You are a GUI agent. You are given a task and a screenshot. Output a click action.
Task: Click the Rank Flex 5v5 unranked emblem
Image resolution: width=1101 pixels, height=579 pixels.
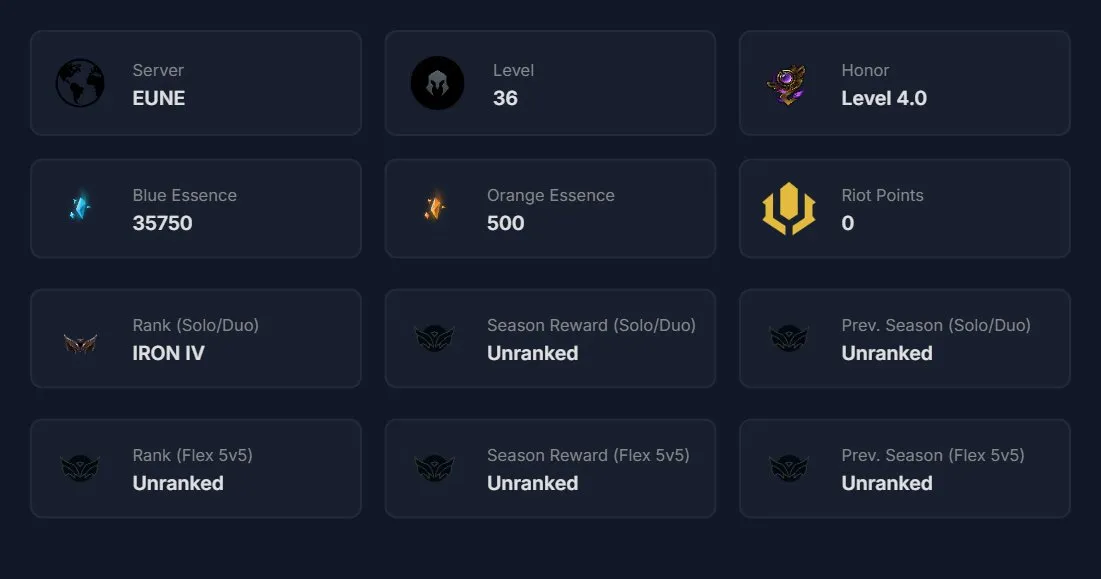click(x=80, y=468)
